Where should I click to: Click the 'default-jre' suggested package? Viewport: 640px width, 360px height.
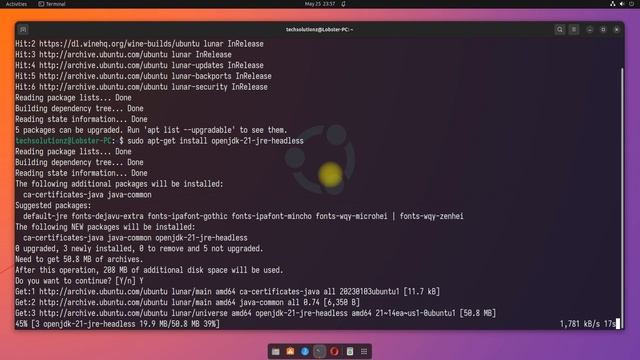click(45, 216)
